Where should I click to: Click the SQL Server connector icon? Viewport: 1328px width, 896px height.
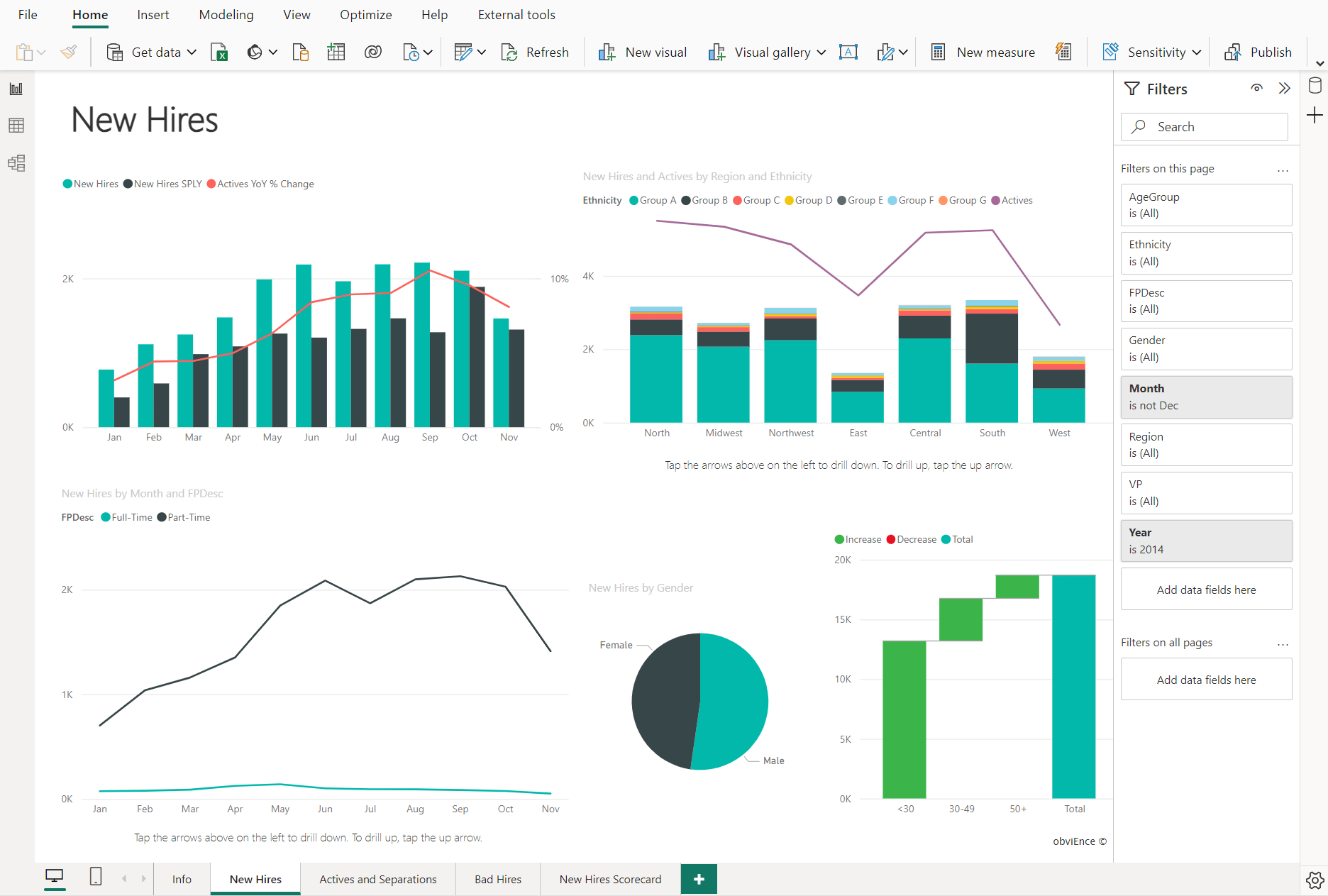(301, 52)
